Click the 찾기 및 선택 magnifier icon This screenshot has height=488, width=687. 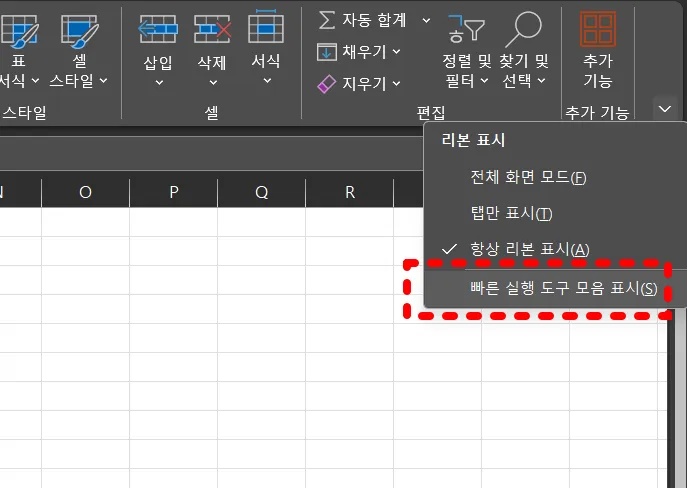click(x=524, y=29)
